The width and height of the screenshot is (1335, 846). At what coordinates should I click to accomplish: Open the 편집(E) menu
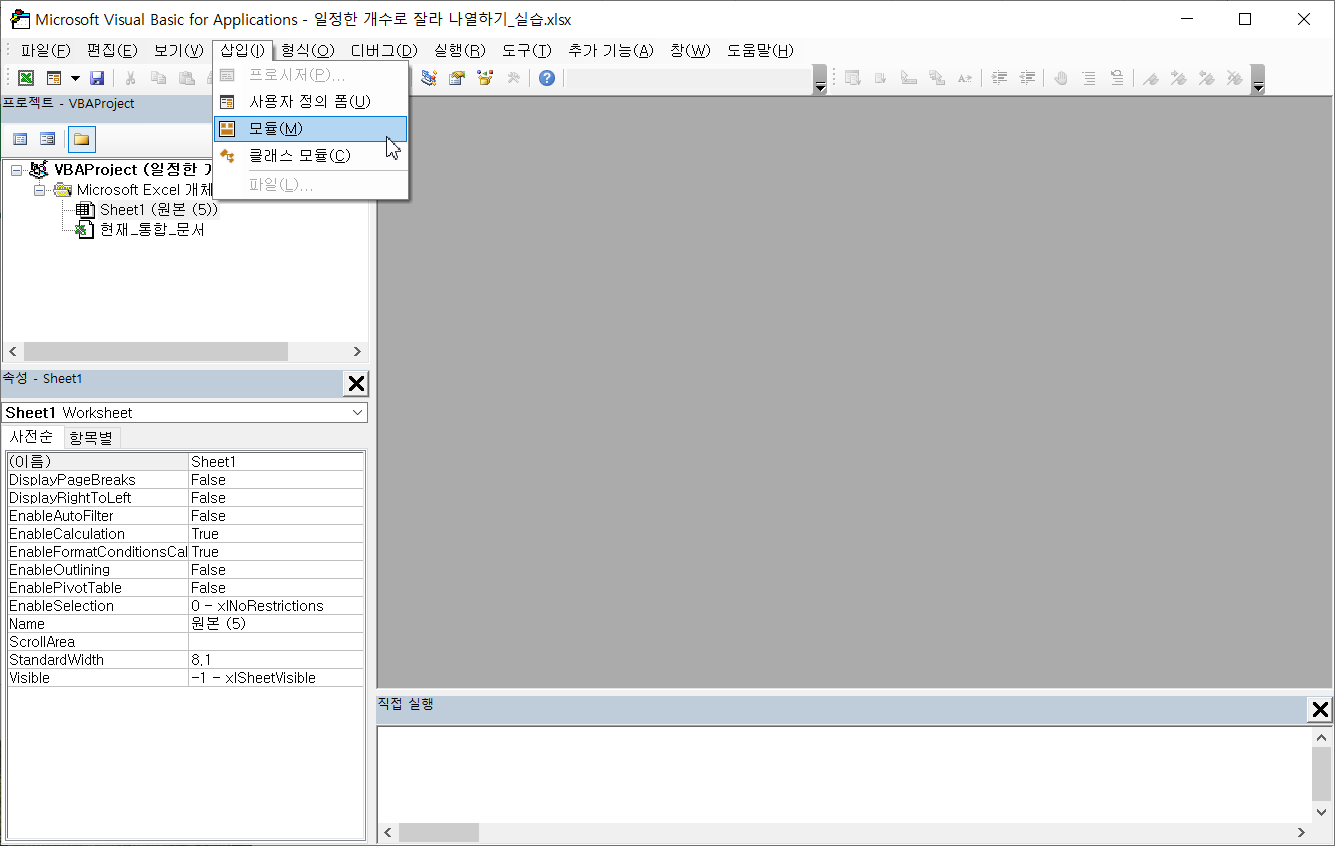click(x=112, y=50)
